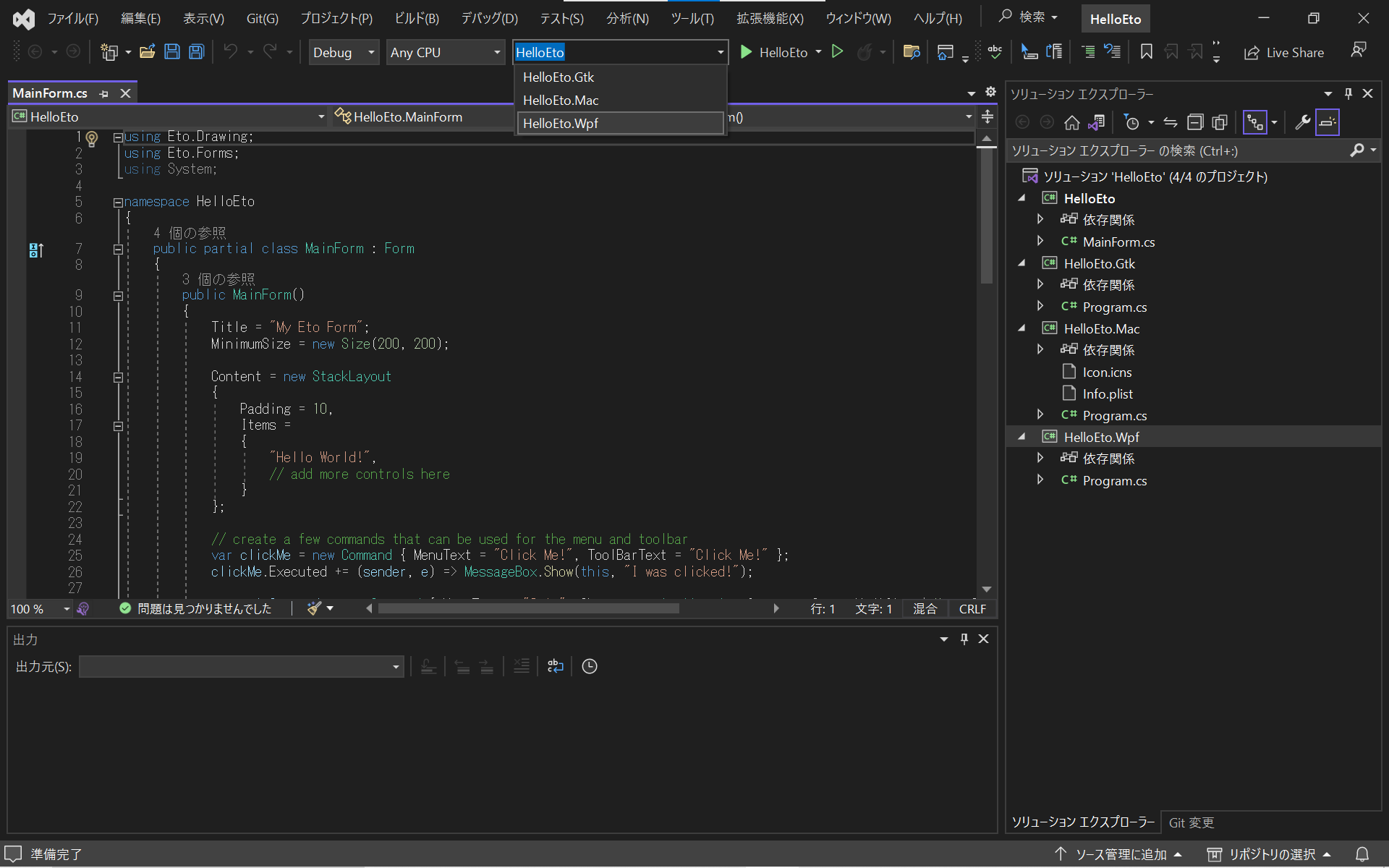
Task: Click the lightbulb quick actions icon
Action: 92,137
